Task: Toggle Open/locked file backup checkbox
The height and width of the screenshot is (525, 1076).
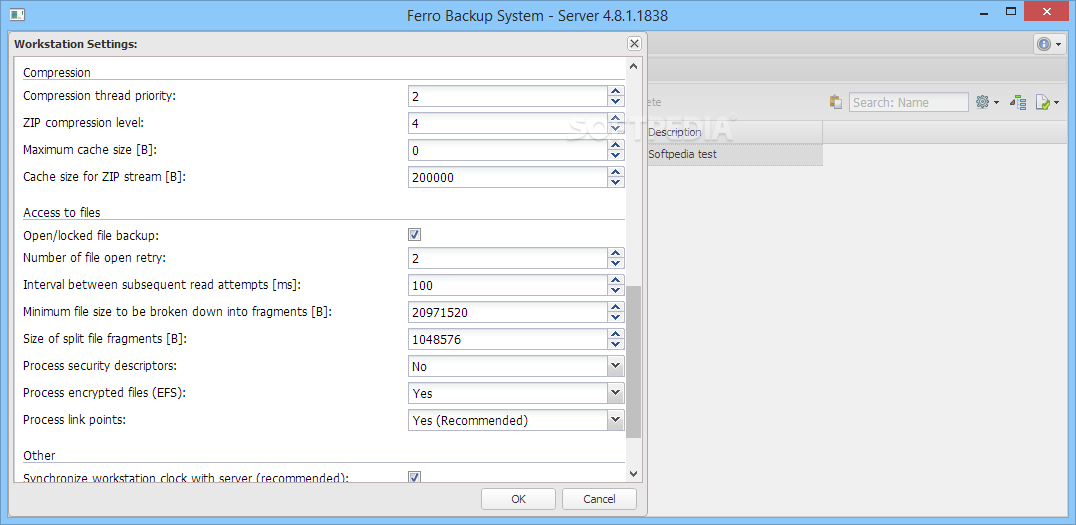Action: coord(414,235)
